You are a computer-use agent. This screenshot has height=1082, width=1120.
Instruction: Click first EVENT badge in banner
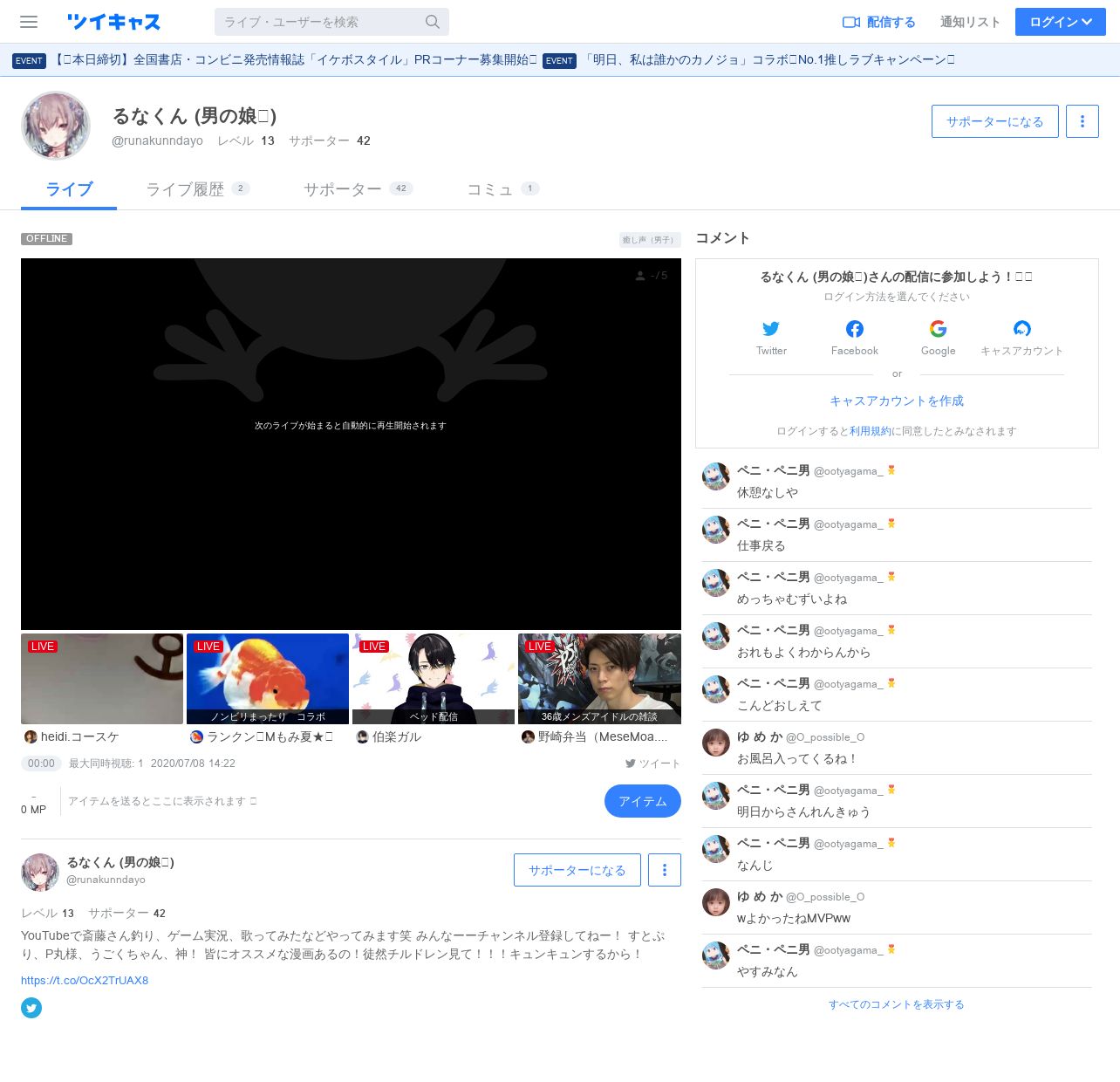pos(29,61)
